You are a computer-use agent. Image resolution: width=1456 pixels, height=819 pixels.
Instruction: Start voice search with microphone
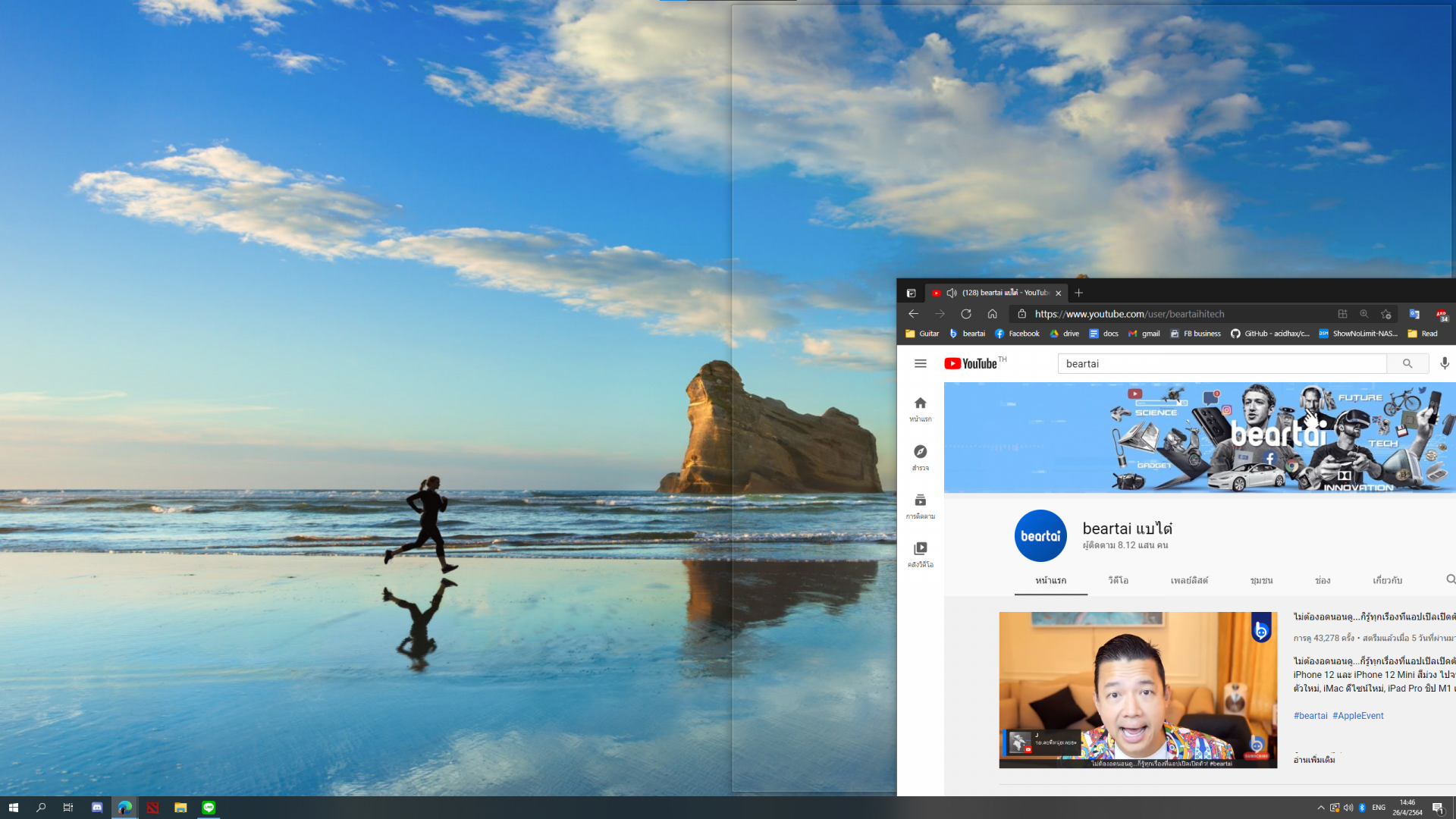[1445, 364]
